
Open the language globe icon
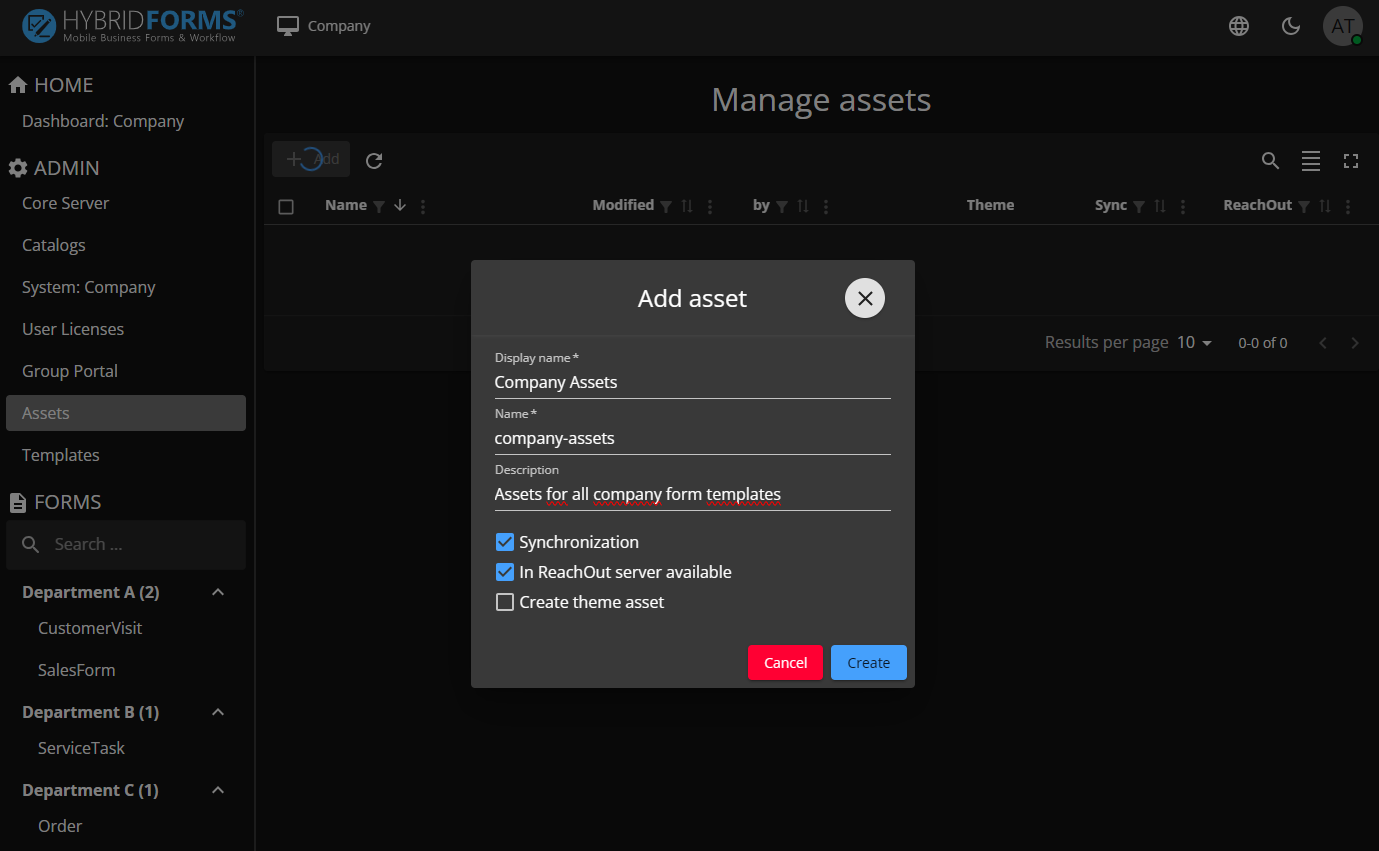(1239, 26)
